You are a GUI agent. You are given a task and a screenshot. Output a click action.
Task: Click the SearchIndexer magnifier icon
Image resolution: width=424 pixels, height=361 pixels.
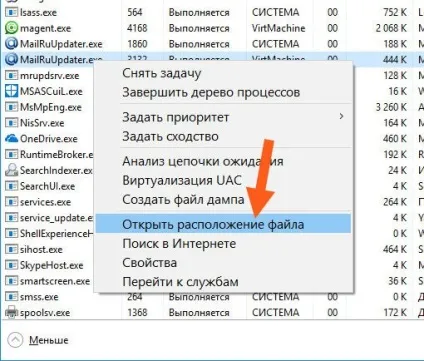(x=11, y=170)
